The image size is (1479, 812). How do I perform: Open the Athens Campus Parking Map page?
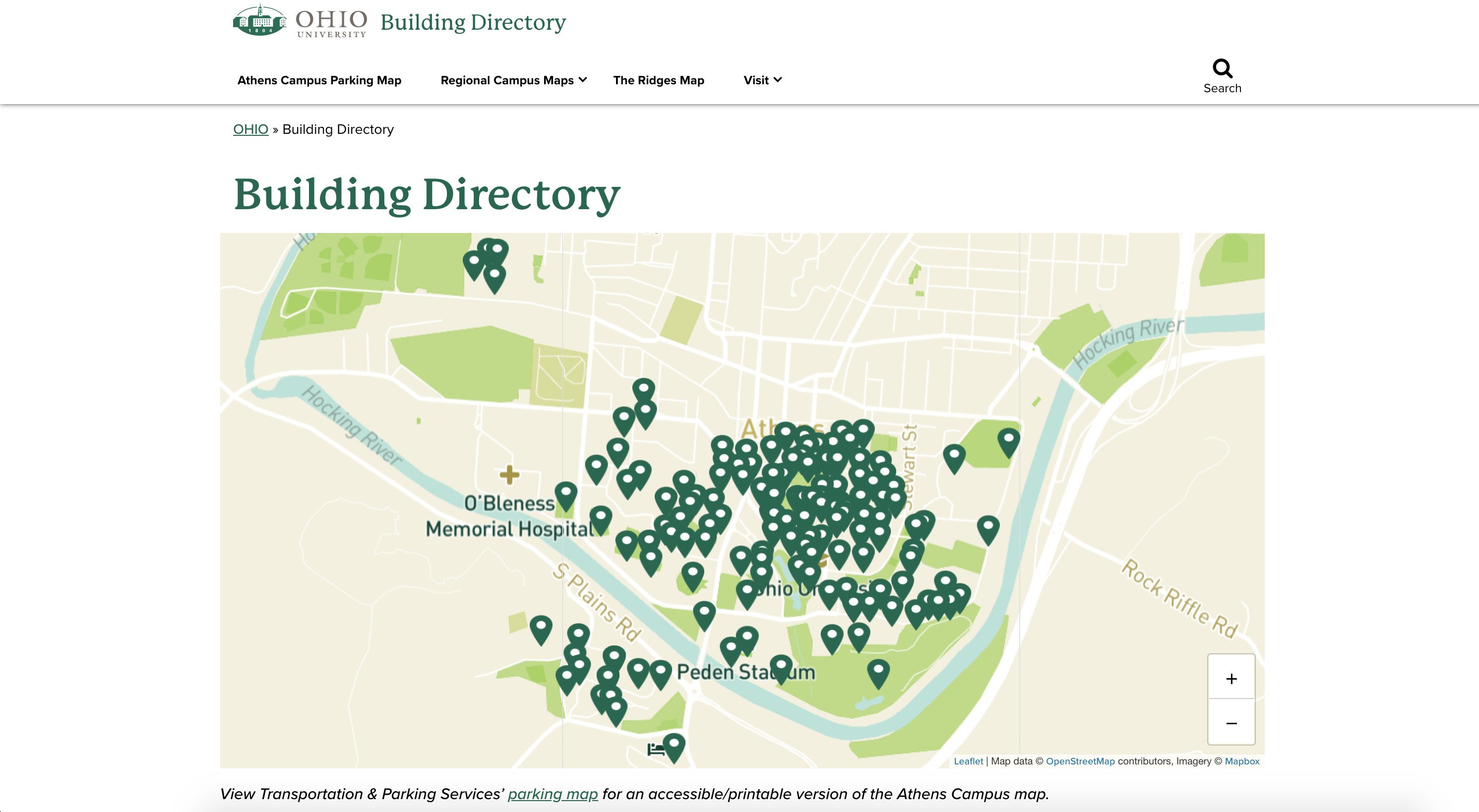318,80
